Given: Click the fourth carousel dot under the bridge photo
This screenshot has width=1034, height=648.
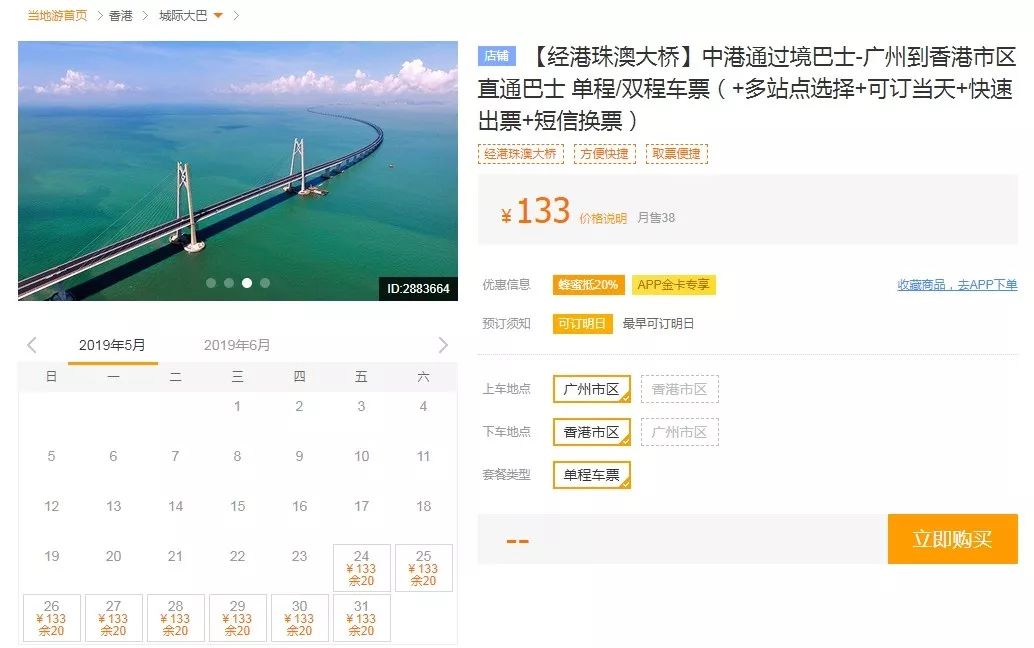Looking at the screenshot, I should (265, 283).
